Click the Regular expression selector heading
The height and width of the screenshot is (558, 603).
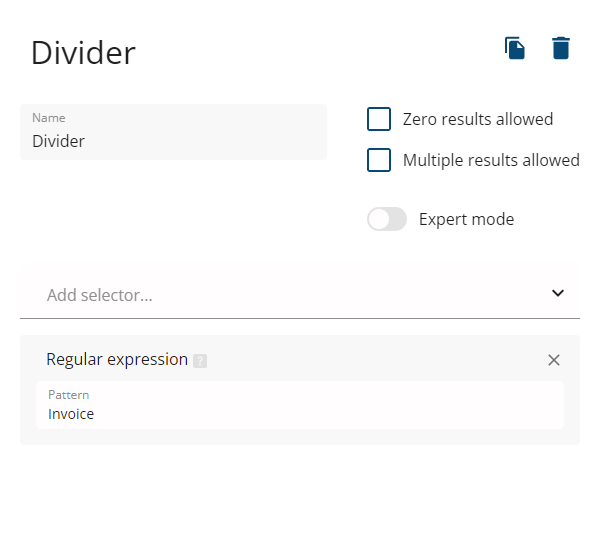point(117,359)
